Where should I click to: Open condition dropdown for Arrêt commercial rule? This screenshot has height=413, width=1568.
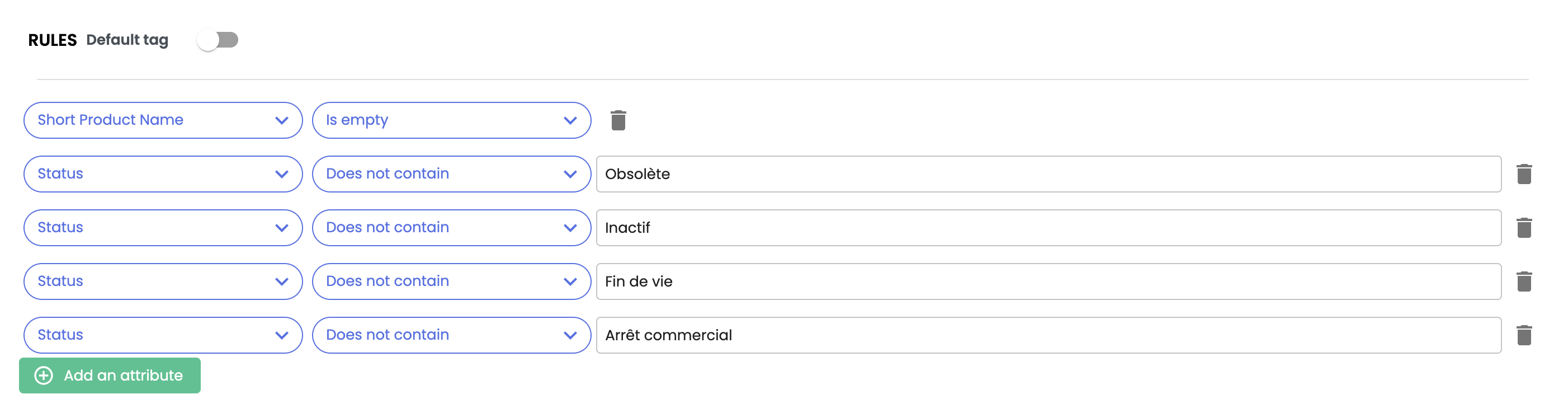pyautogui.click(x=451, y=335)
